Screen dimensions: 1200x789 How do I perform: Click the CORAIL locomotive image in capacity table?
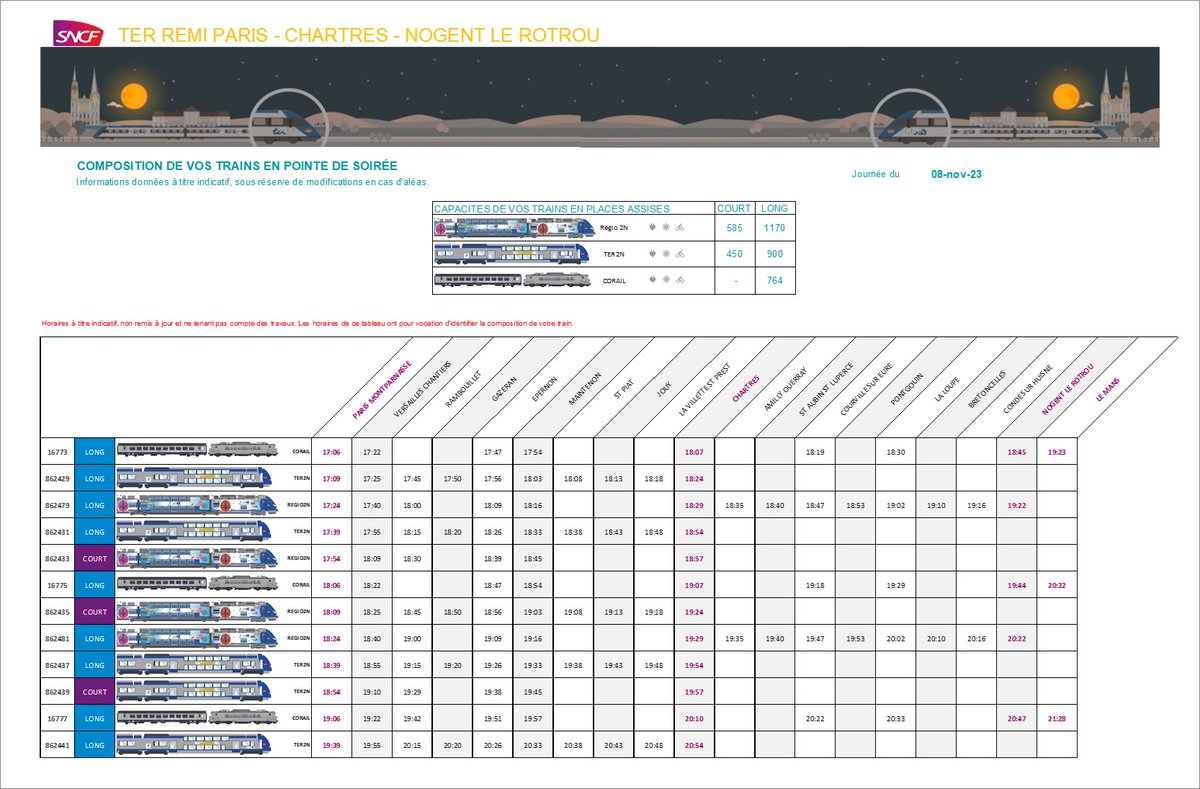pos(555,280)
